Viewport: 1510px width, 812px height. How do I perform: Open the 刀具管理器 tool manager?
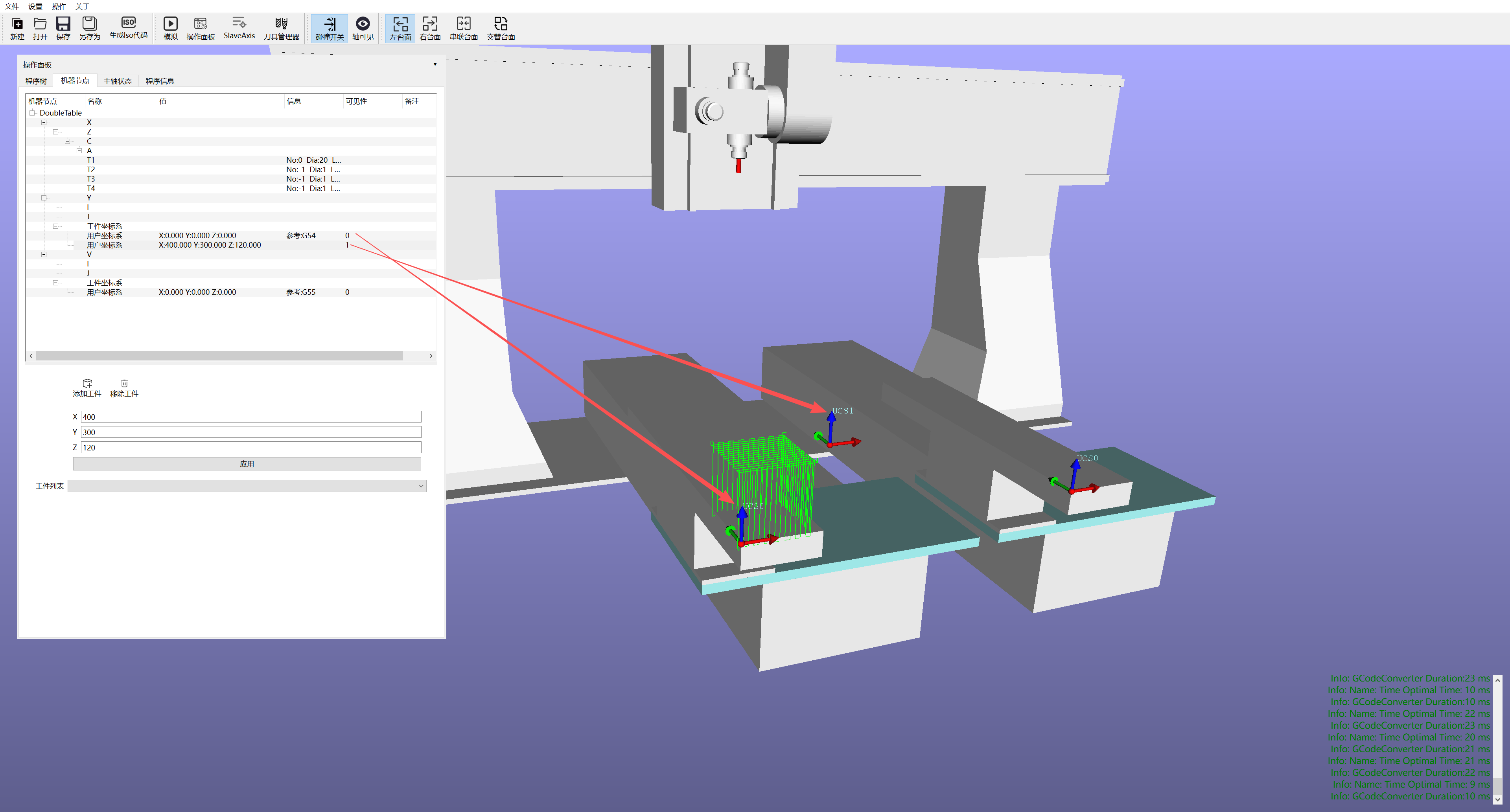coord(281,24)
